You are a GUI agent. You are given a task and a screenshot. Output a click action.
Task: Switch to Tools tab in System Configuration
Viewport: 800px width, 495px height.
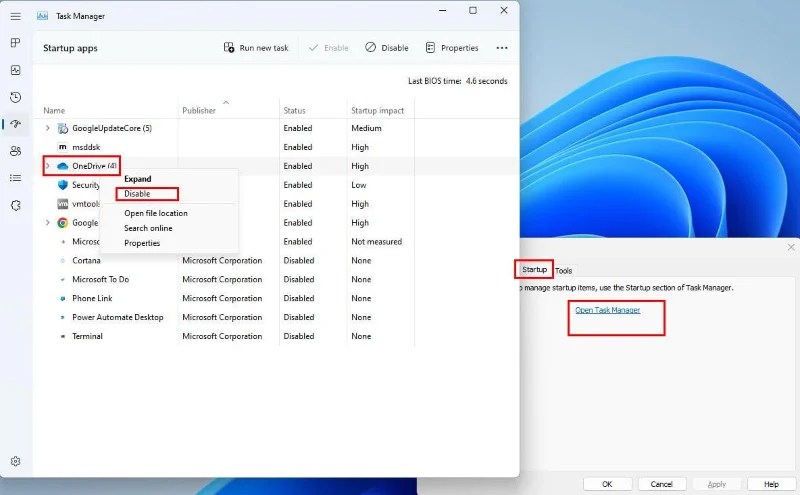(x=563, y=270)
